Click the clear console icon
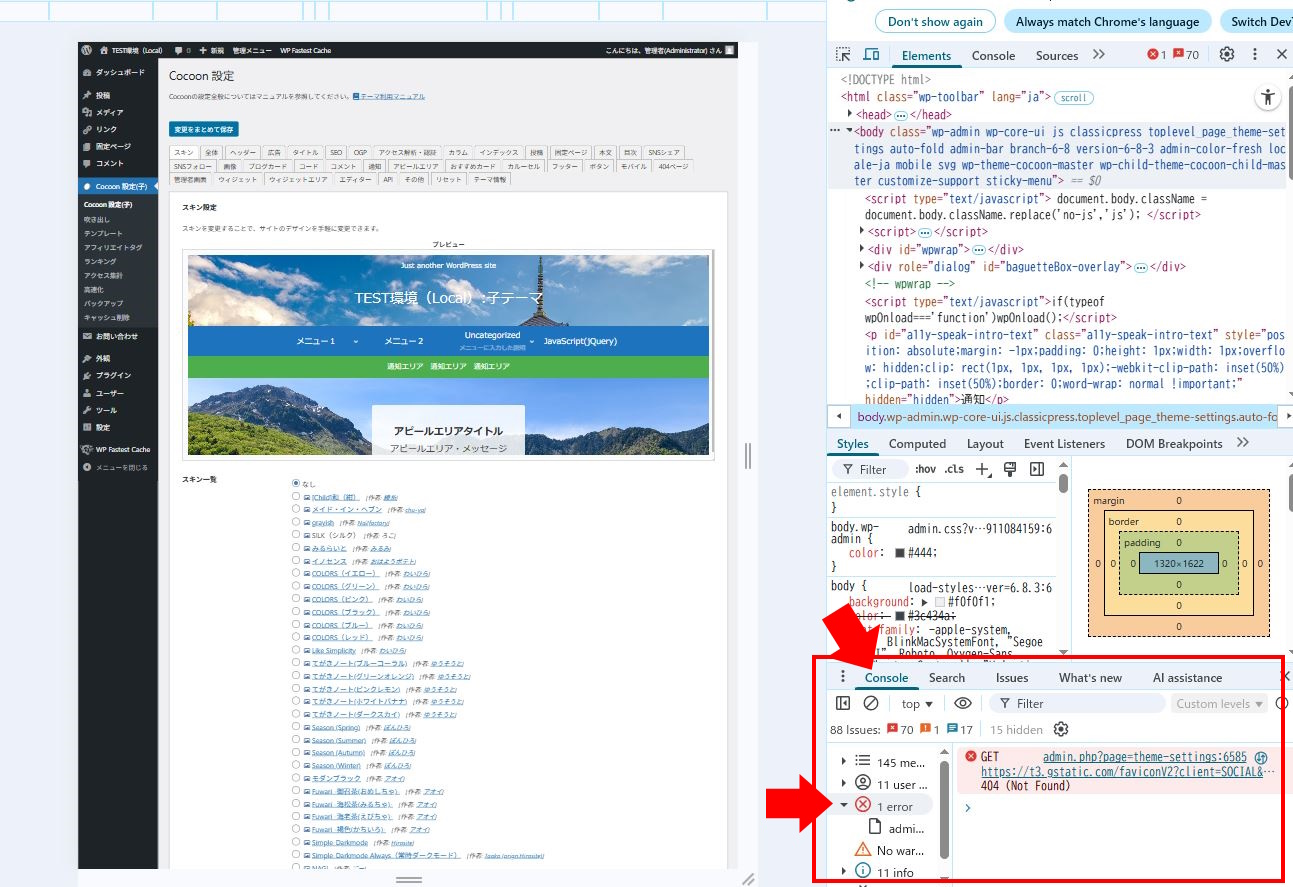1293x887 pixels. point(871,704)
